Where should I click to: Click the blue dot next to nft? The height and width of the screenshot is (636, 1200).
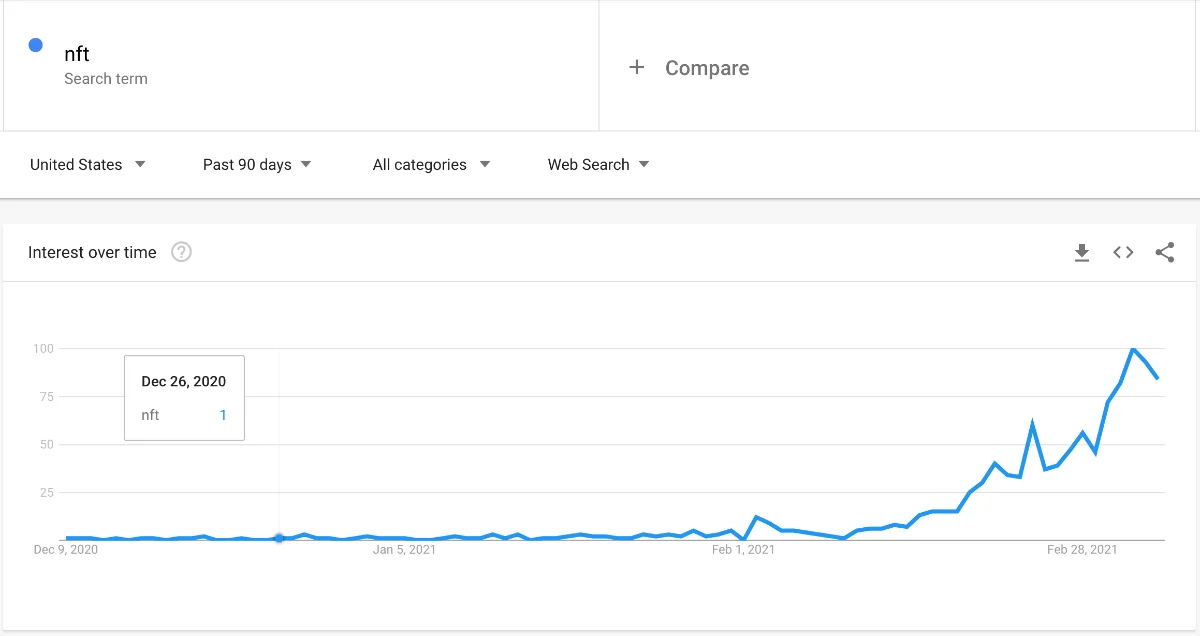coord(36,45)
